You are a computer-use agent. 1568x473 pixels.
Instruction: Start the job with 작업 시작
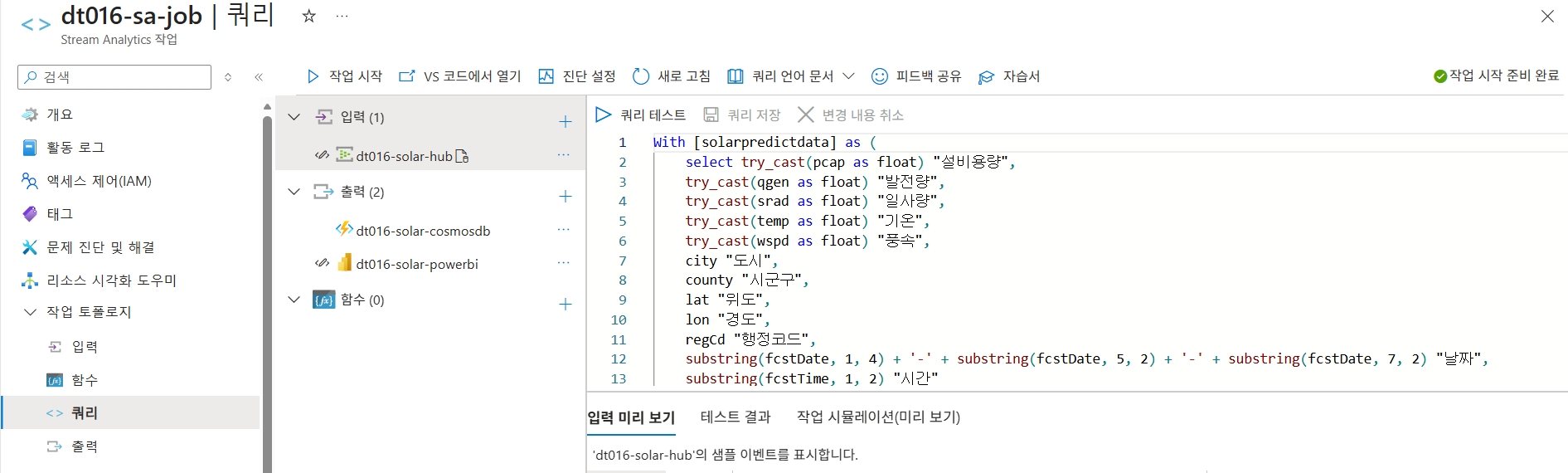pyautogui.click(x=344, y=76)
